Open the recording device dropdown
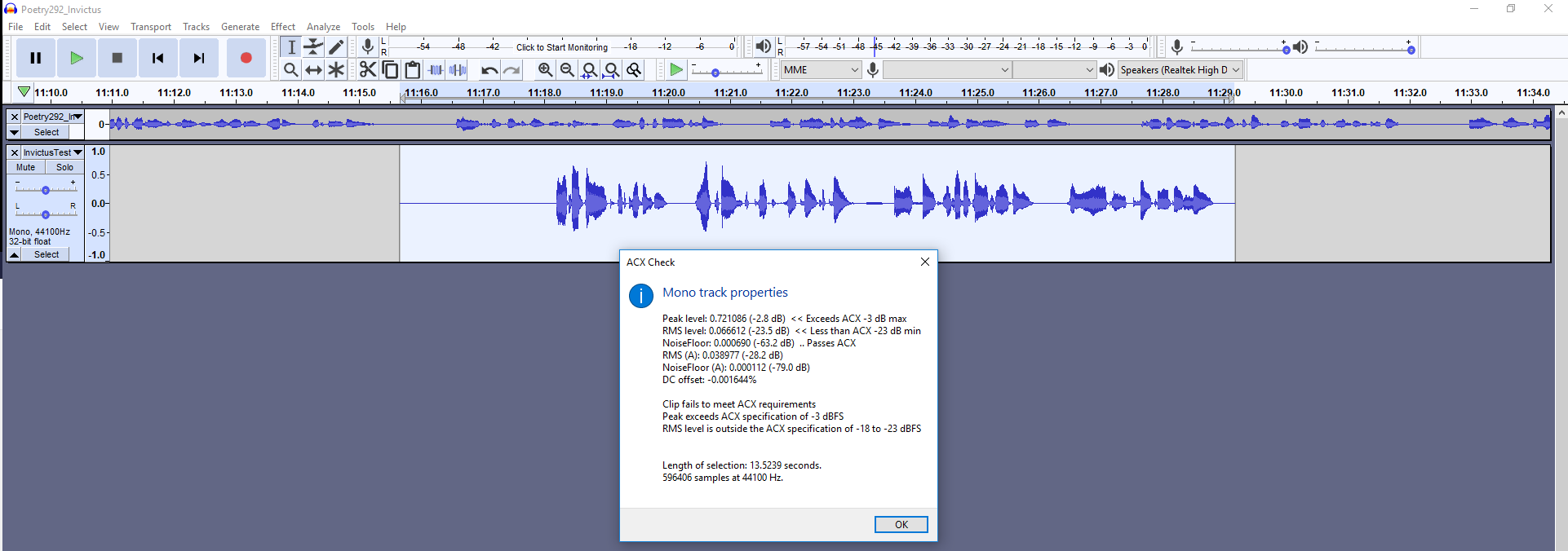The image size is (1568, 551). [947, 70]
